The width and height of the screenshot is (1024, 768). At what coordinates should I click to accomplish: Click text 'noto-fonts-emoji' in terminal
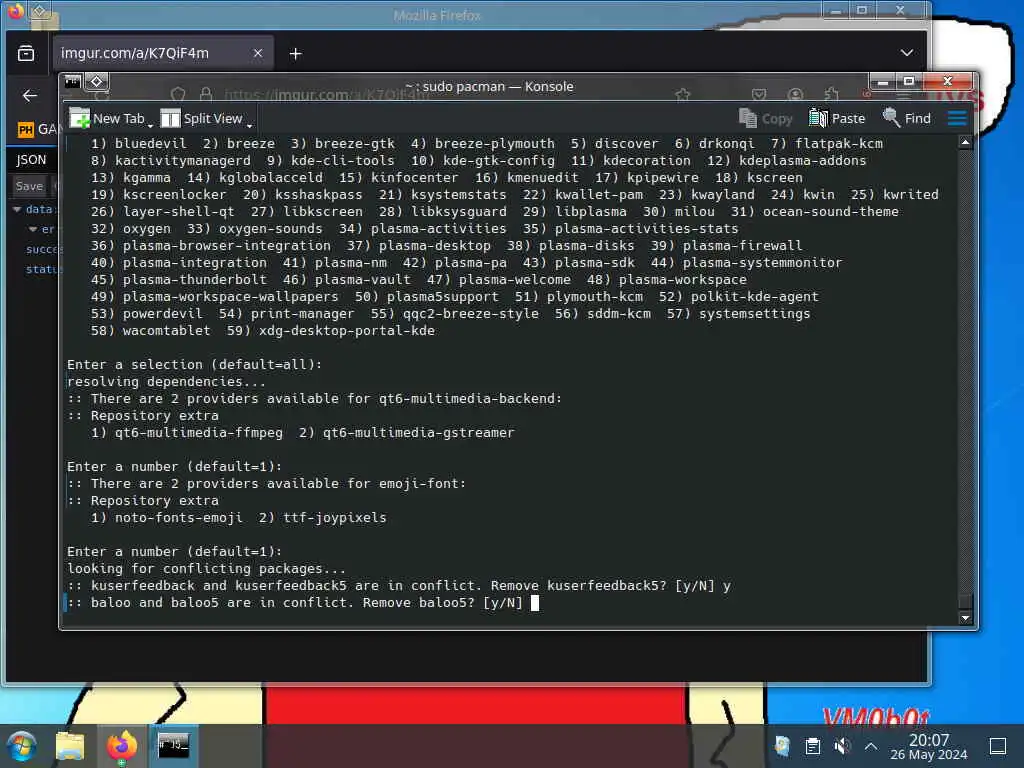tap(179, 517)
